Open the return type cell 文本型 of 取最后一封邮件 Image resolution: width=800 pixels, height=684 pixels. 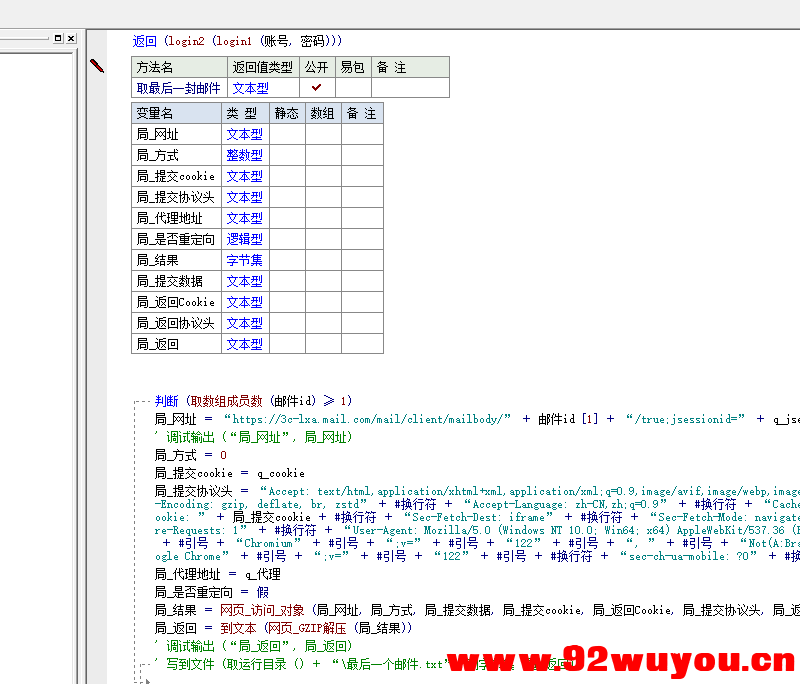[250, 88]
